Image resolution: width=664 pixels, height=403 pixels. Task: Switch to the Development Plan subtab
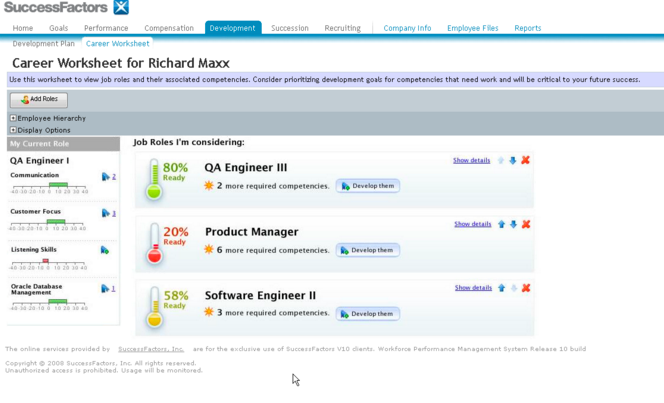tap(44, 44)
